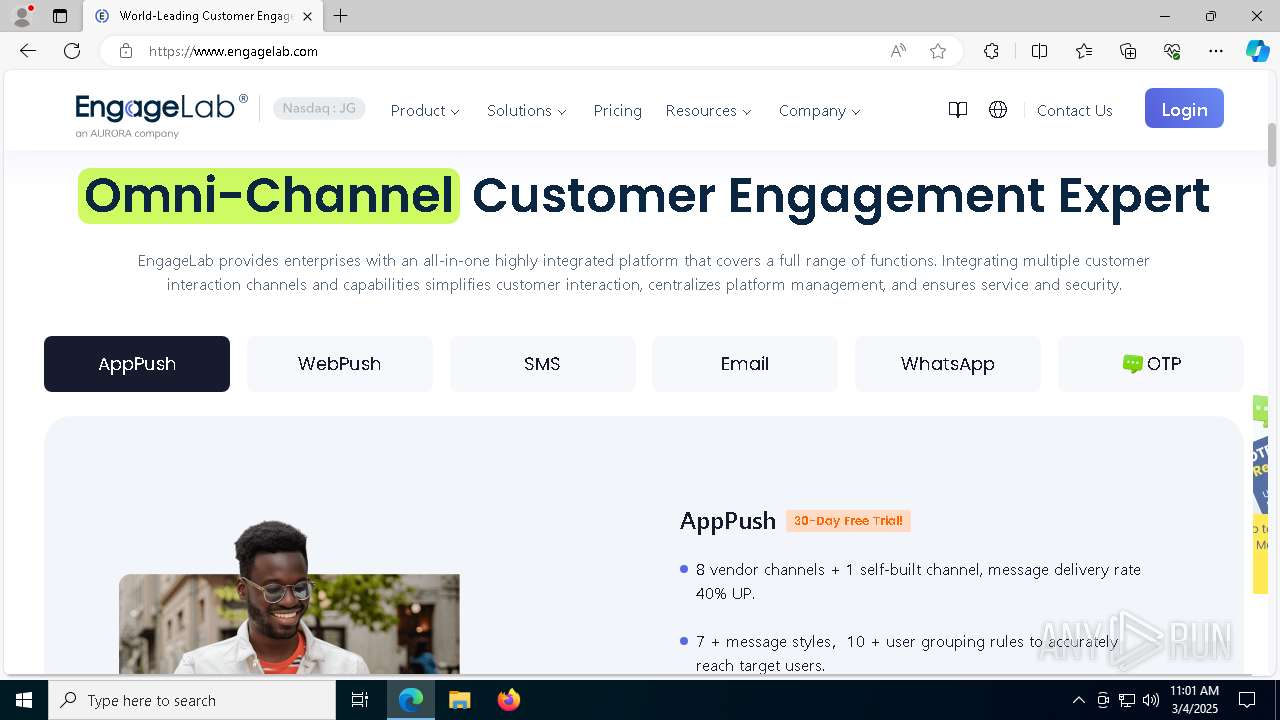This screenshot has width=1280, height=720.
Task: Open language globe icon
Action: tap(998, 110)
